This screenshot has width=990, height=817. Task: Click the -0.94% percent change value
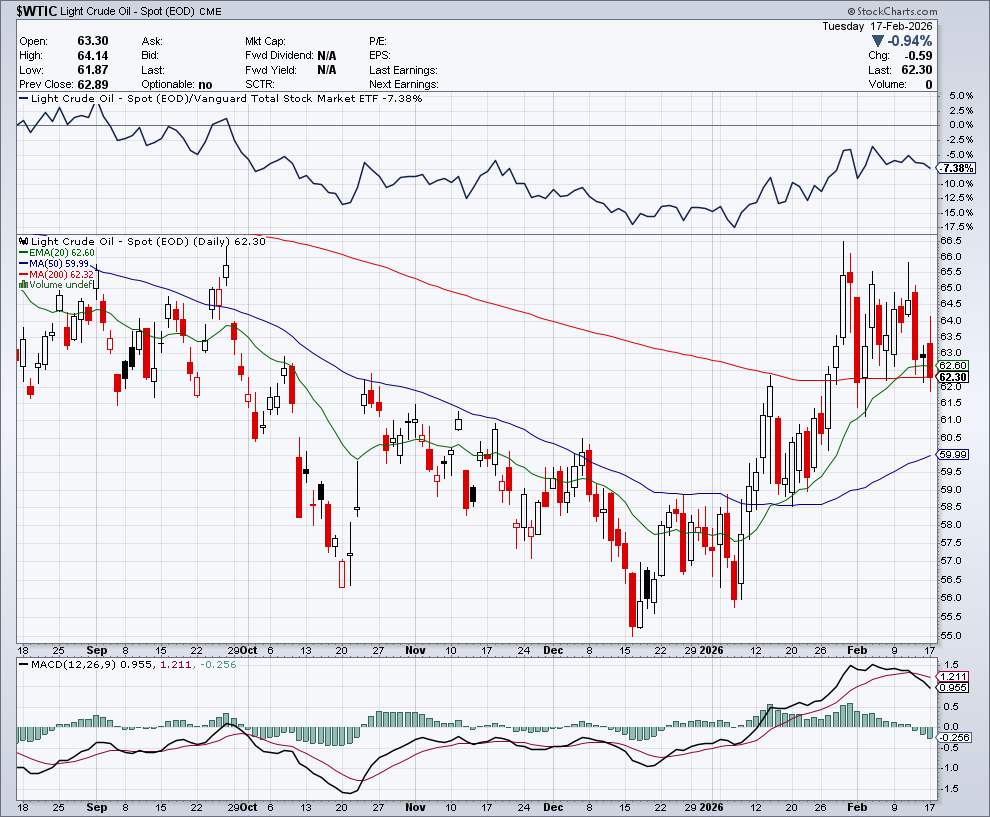coord(910,41)
